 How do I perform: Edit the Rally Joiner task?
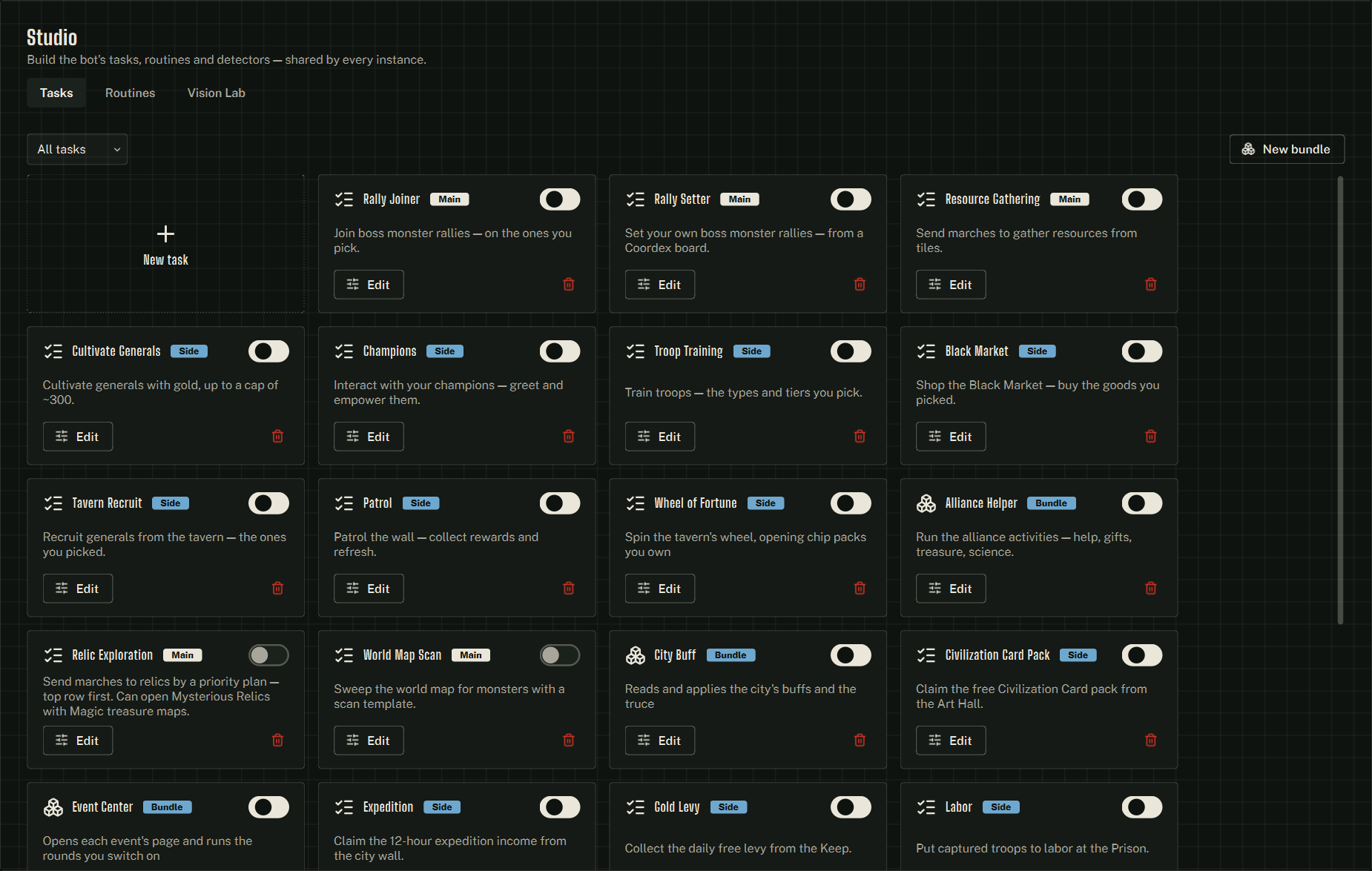click(369, 285)
